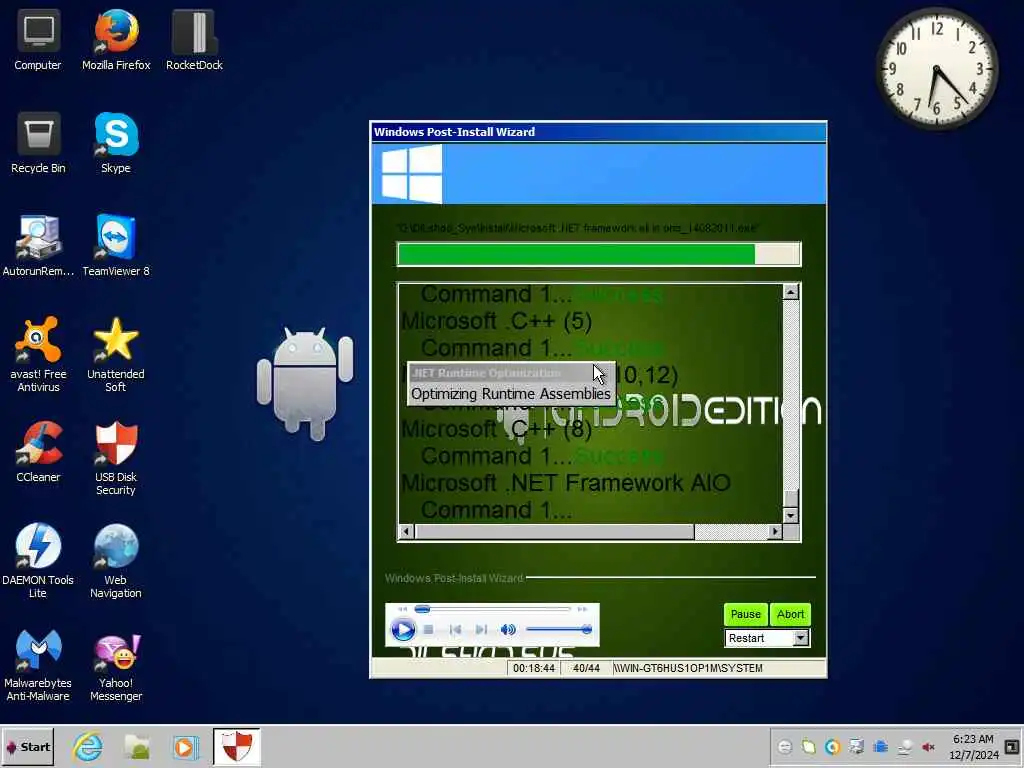Open the Computer desktop icon
Image resolution: width=1024 pixels, height=768 pixels.
point(38,40)
